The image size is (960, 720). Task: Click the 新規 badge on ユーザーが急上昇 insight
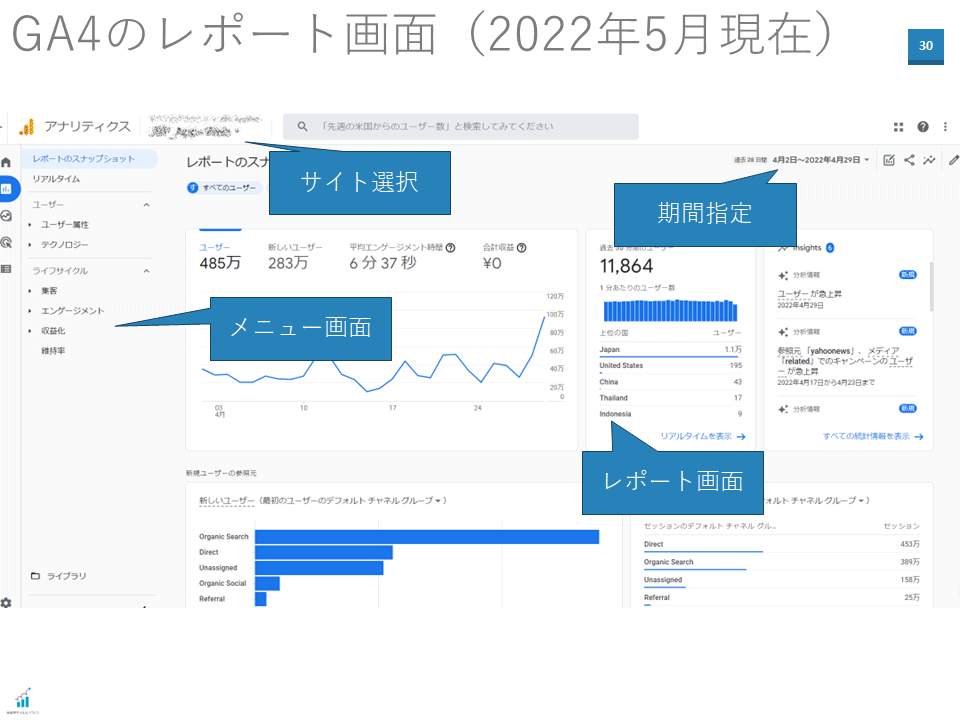(907, 275)
